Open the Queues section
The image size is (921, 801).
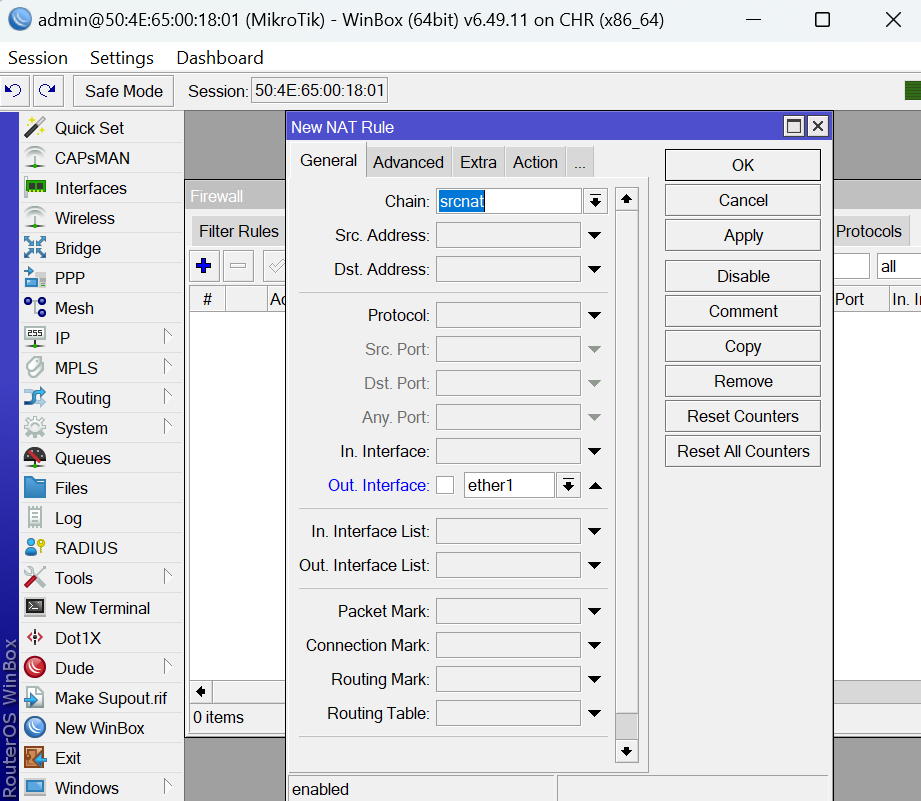coord(101,457)
